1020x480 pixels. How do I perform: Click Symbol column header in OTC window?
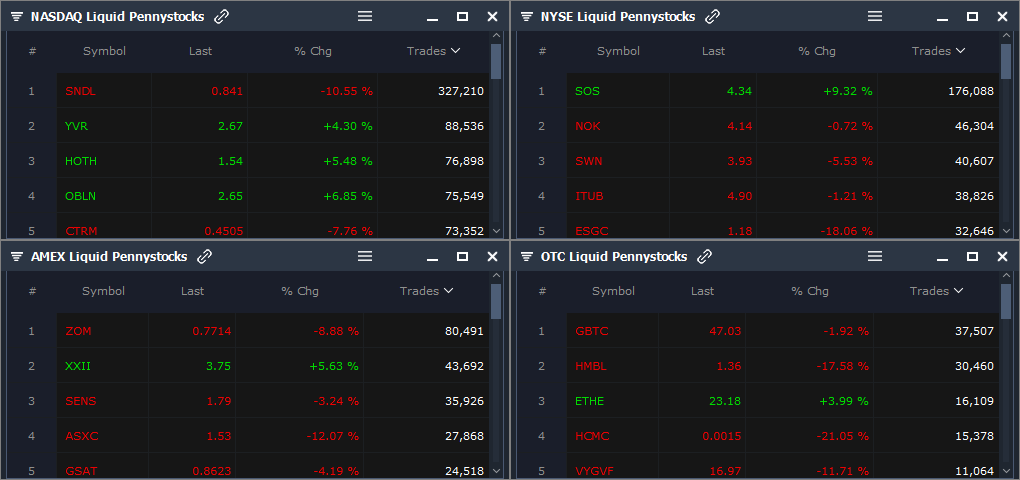click(613, 291)
